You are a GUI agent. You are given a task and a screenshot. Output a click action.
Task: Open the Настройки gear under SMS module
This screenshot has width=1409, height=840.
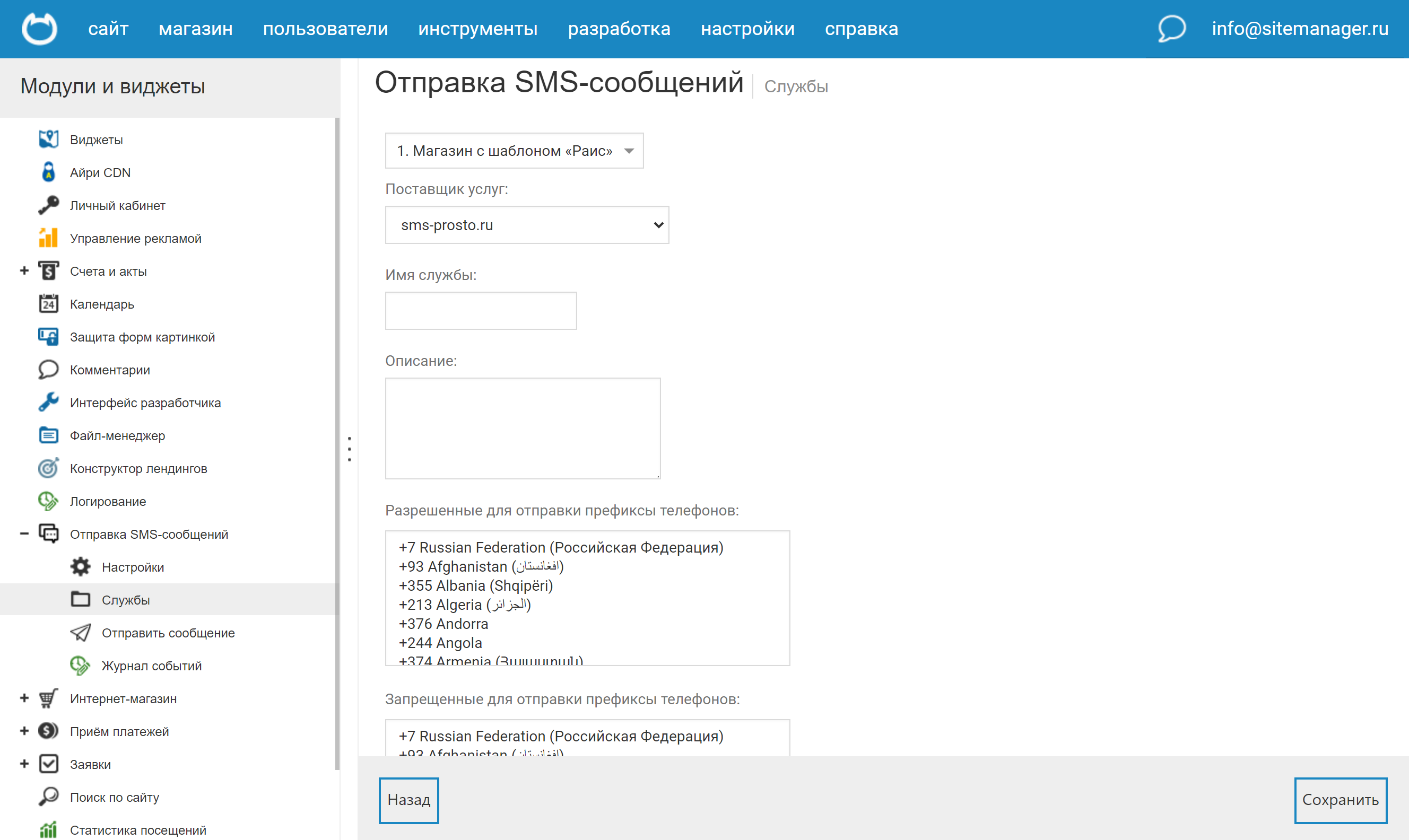point(80,566)
